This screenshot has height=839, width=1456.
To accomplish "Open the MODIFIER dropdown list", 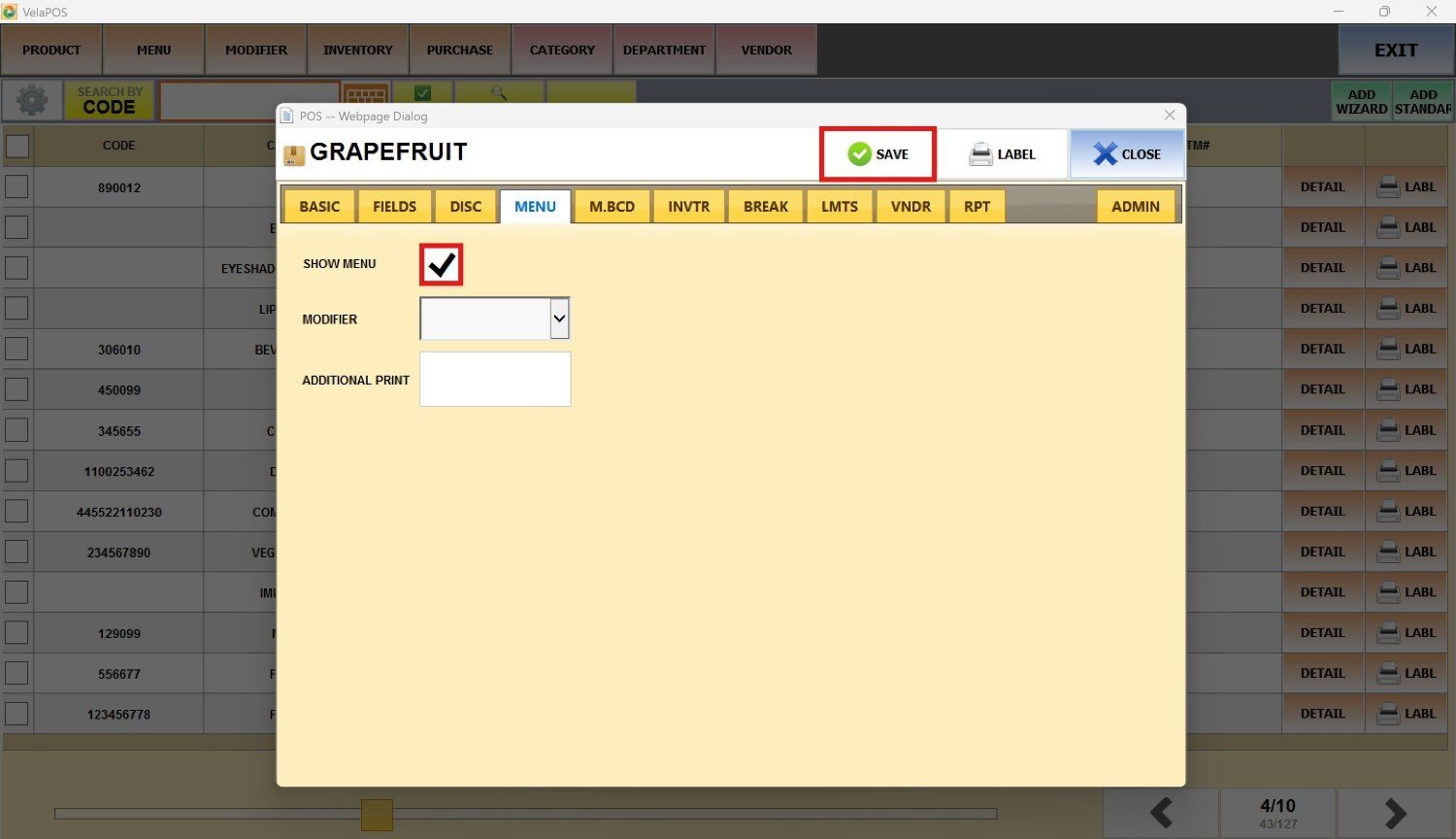I will [559, 319].
